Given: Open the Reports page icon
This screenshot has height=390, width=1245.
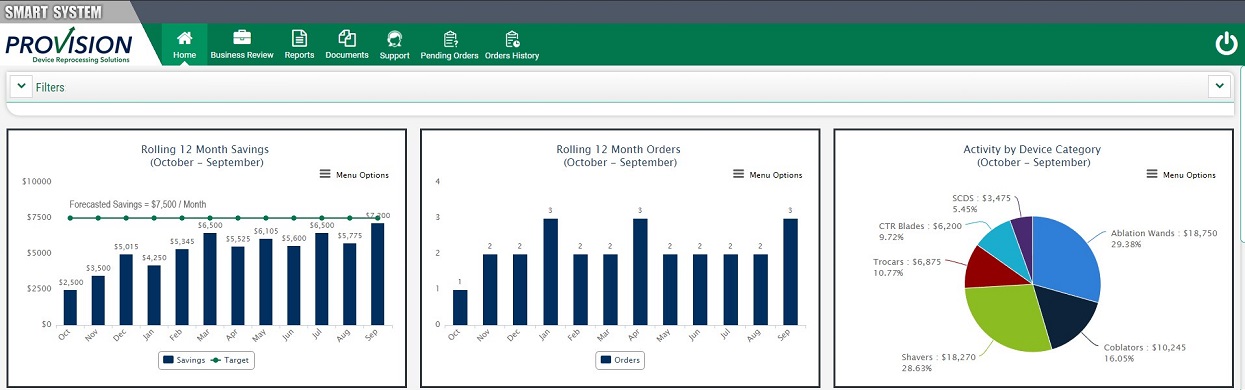Looking at the screenshot, I should pyautogui.click(x=299, y=38).
